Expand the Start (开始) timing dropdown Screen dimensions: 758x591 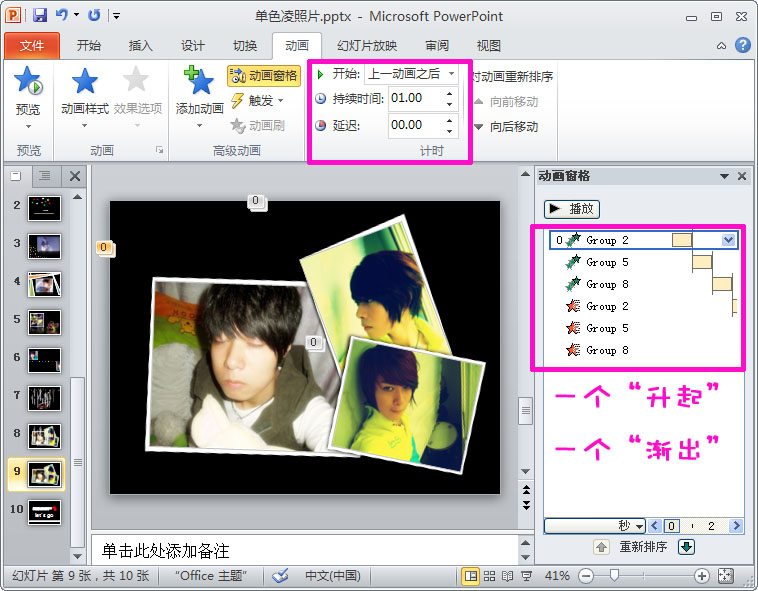pos(451,74)
